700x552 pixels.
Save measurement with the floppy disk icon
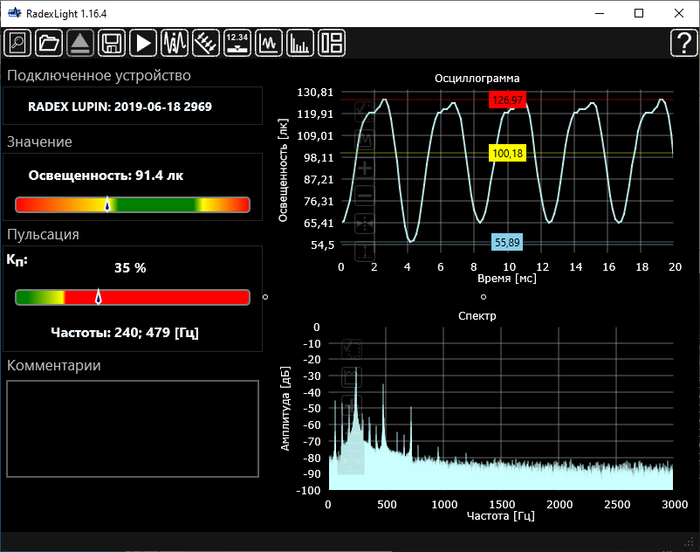tap(112, 42)
